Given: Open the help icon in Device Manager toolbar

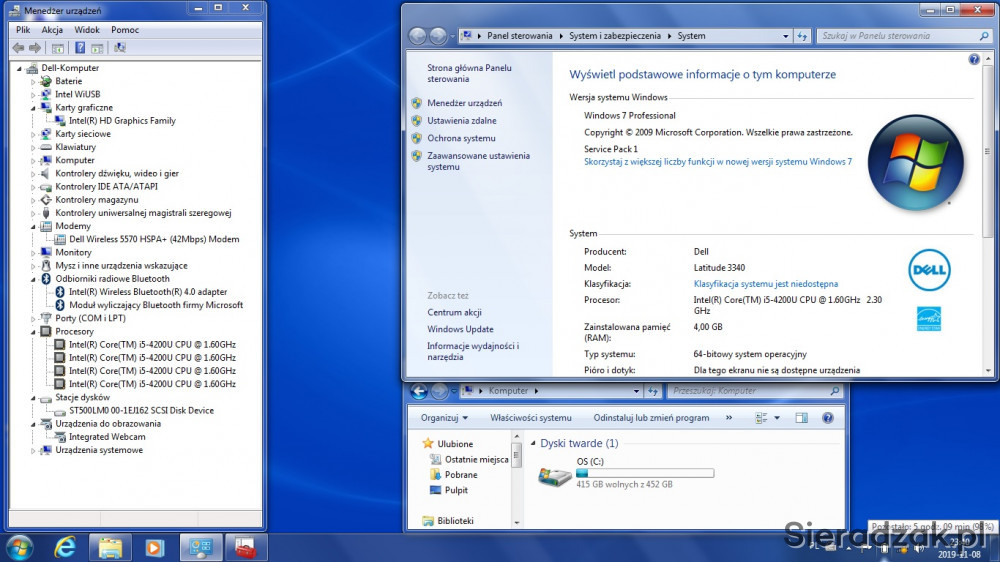Looking at the screenshot, I should 80,48.
